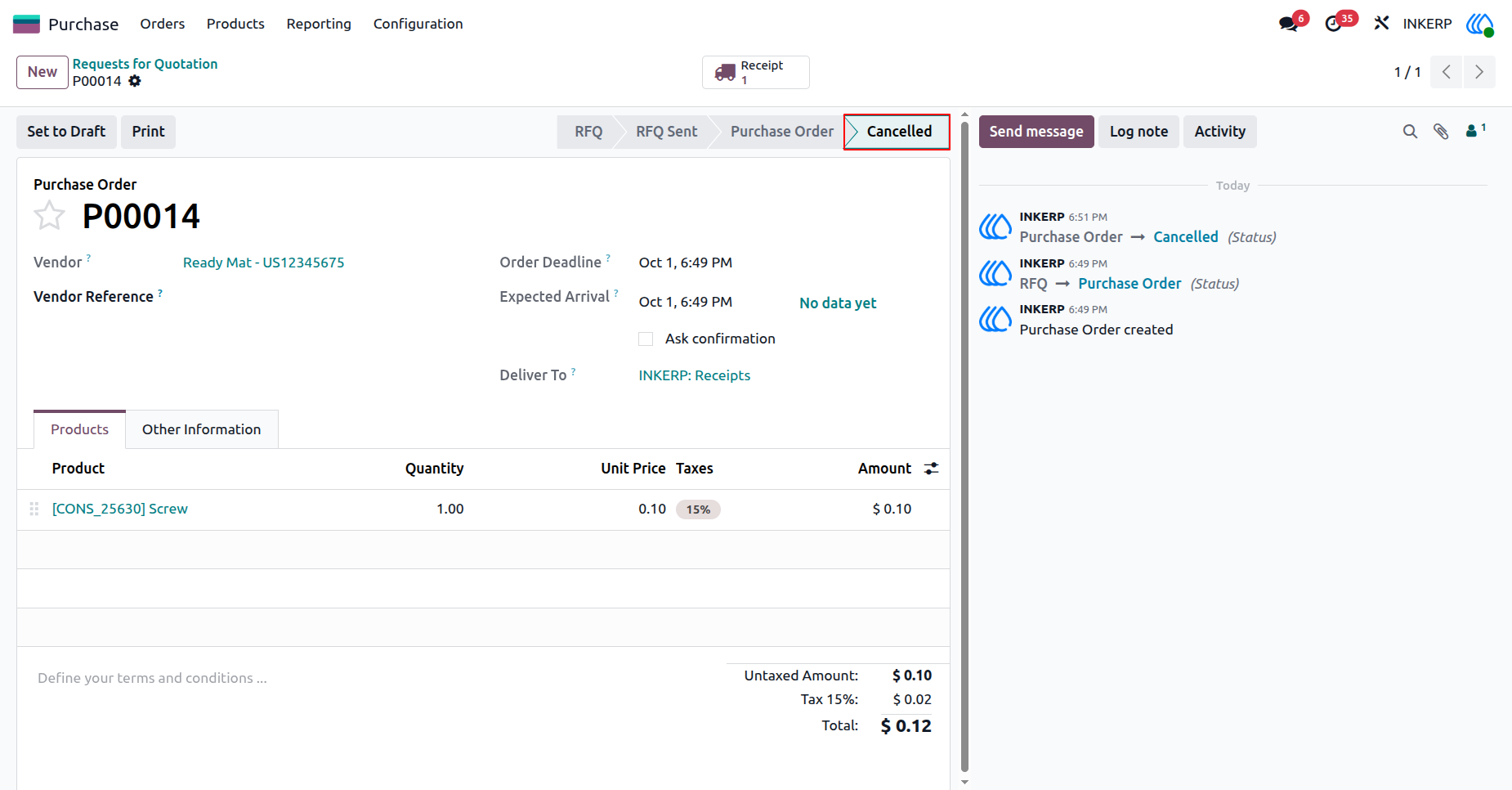Go back to Requests for Quotation

(x=145, y=64)
